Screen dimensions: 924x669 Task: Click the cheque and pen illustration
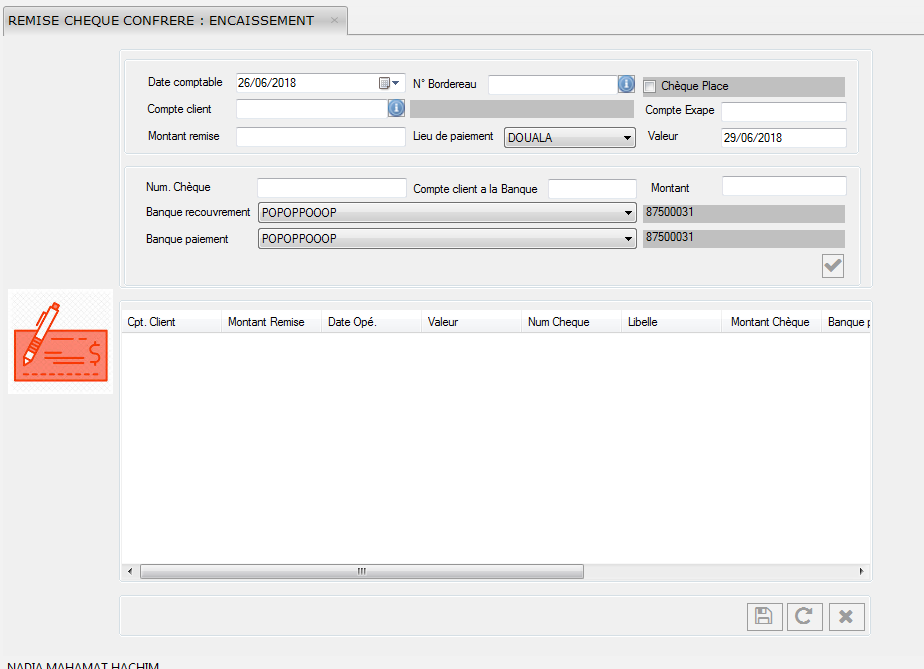60,342
